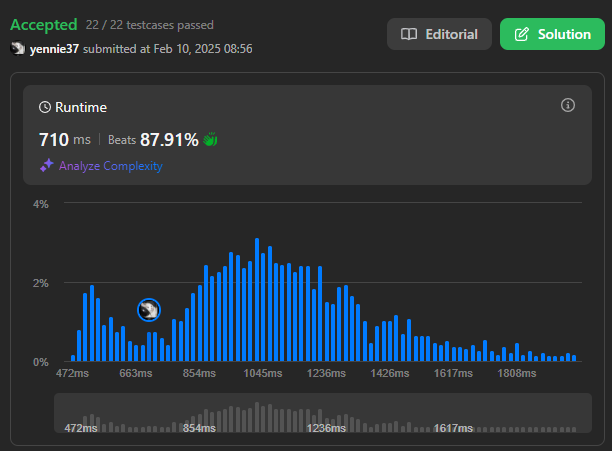Click the tallest bar near 1045ms
612x451 pixels.
[257, 300]
